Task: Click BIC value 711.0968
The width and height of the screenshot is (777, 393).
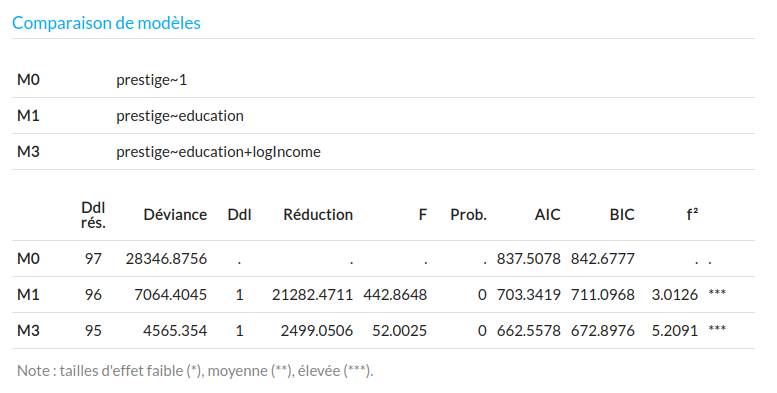Action: [603, 295]
